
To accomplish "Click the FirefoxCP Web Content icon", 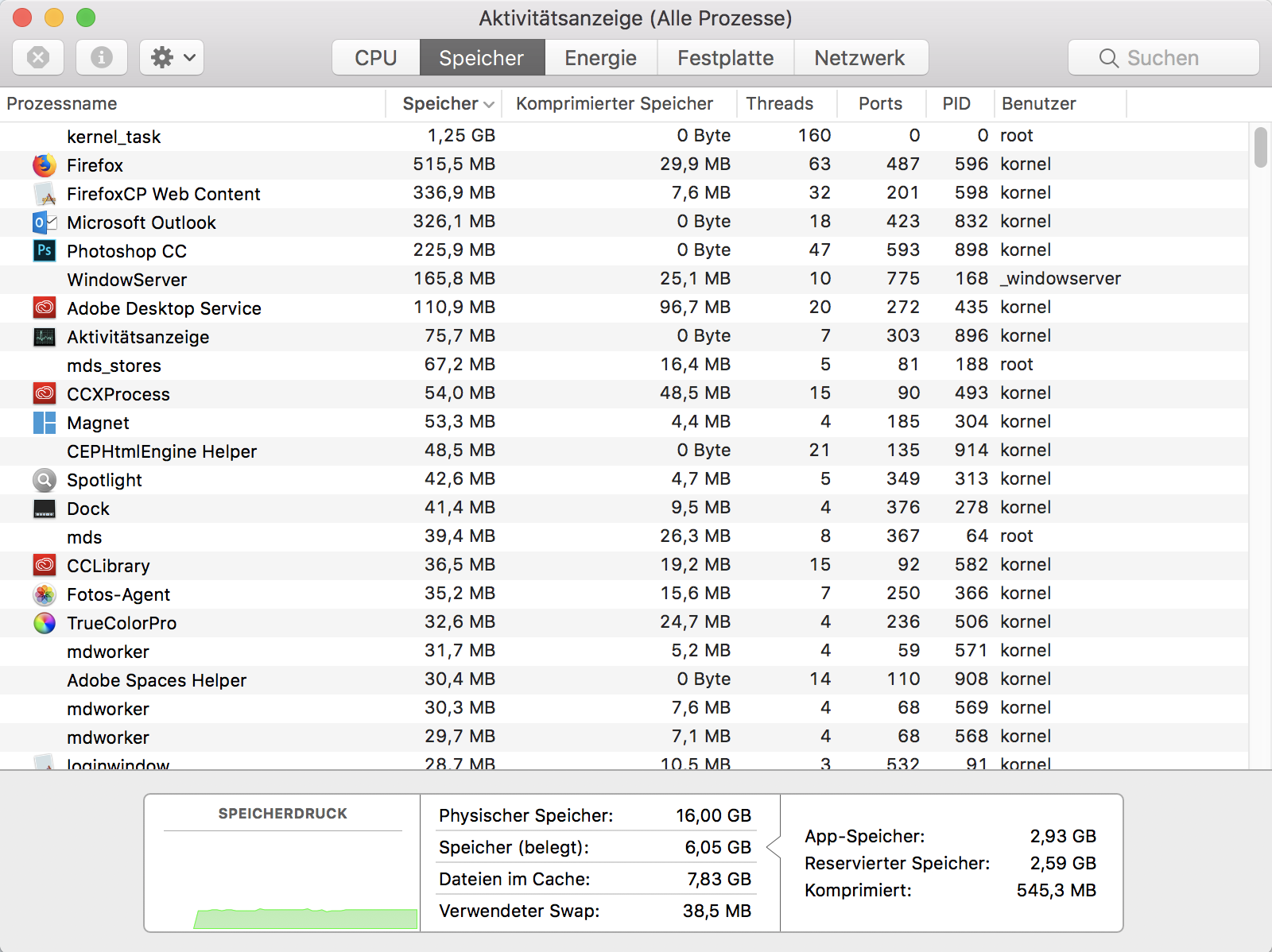I will 45,194.
